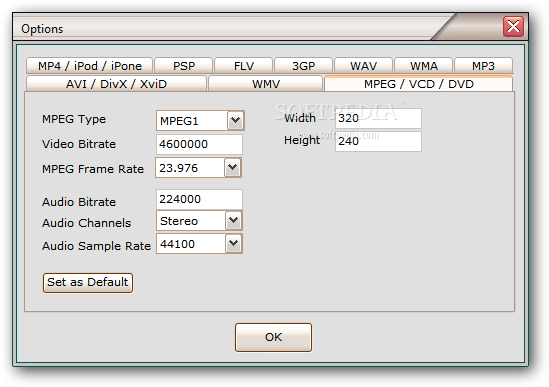
Task: Open the AVI / DivX / XviD tab
Action: pos(116,84)
